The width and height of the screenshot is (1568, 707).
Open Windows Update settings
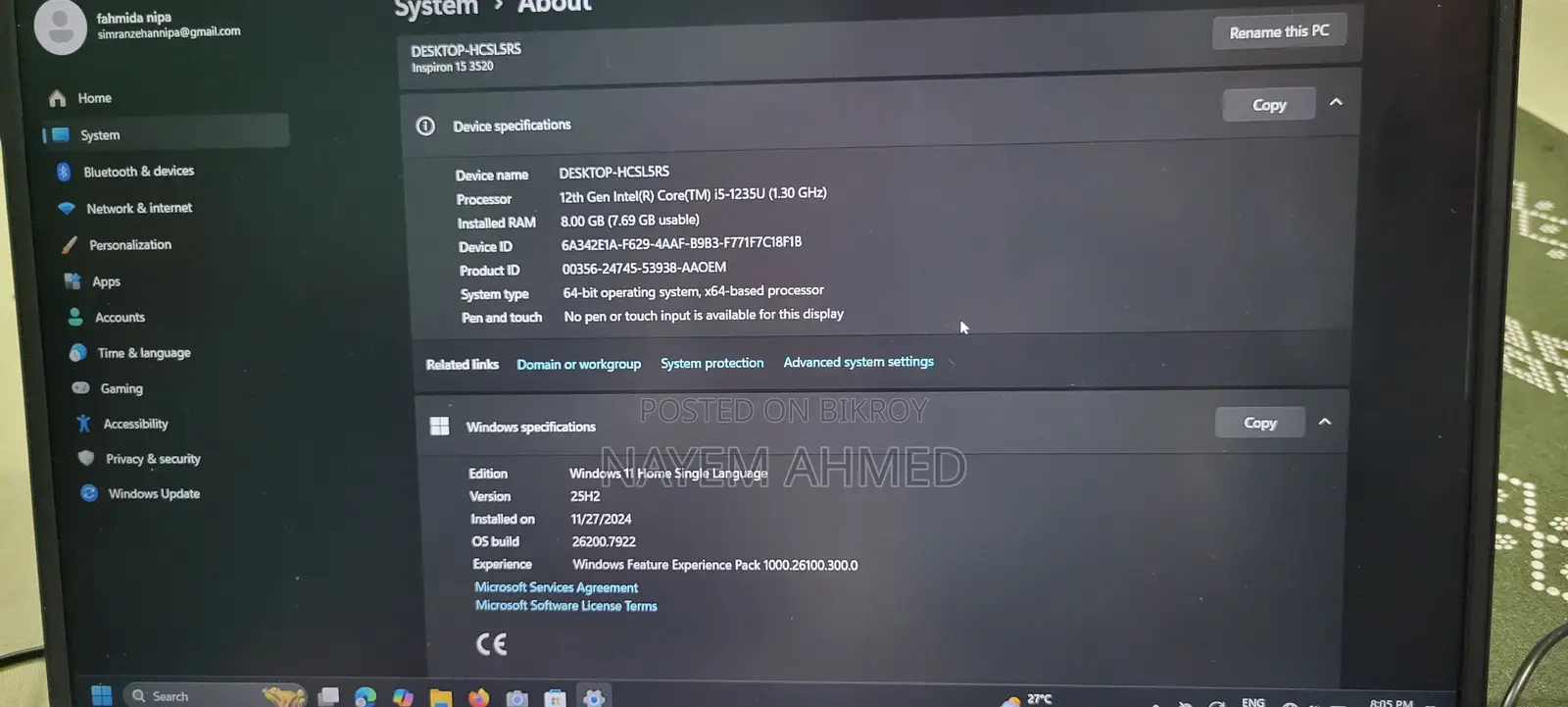coord(154,493)
